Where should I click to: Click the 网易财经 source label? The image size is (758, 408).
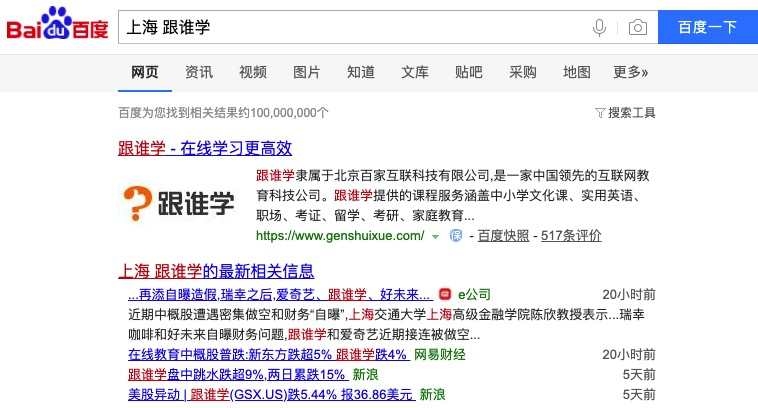(x=439, y=354)
